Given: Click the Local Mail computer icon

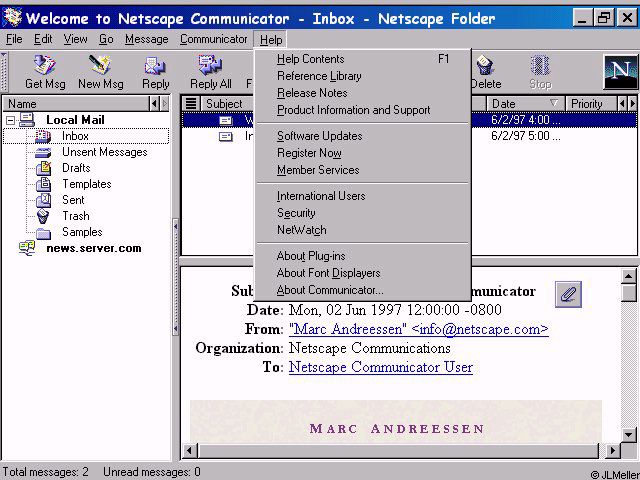Looking at the screenshot, I should click(x=27, y=120).
